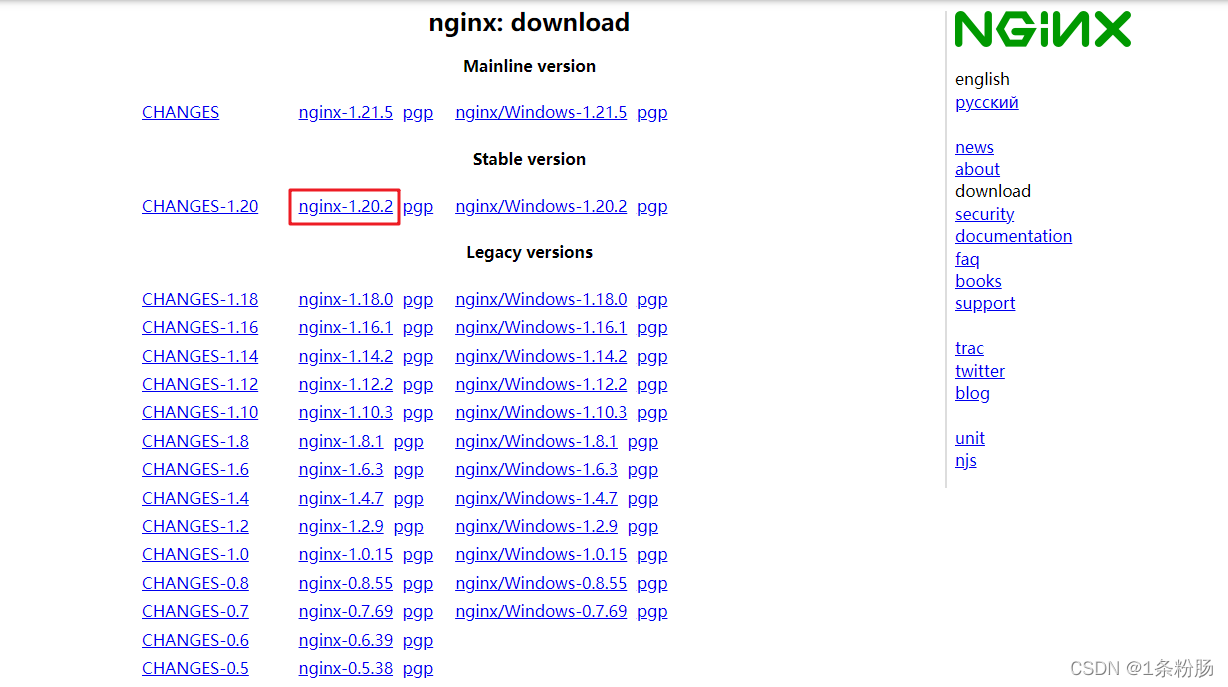This screenshot has width=1228, height=687.
Task: Download nginx-1.8.1 source
Action: click(x=341, y=442)
